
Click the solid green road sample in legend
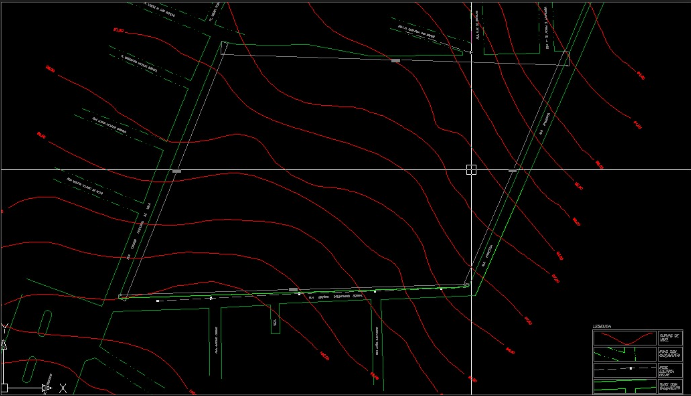click(x=624, y=386)
